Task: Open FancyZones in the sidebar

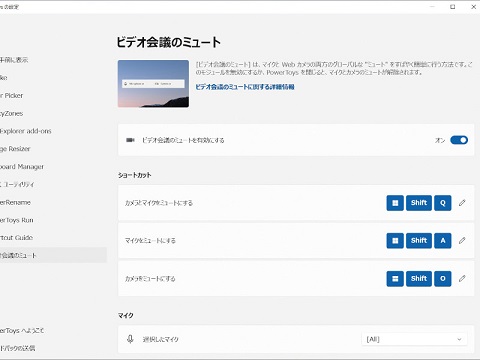Action: [12, 113]
